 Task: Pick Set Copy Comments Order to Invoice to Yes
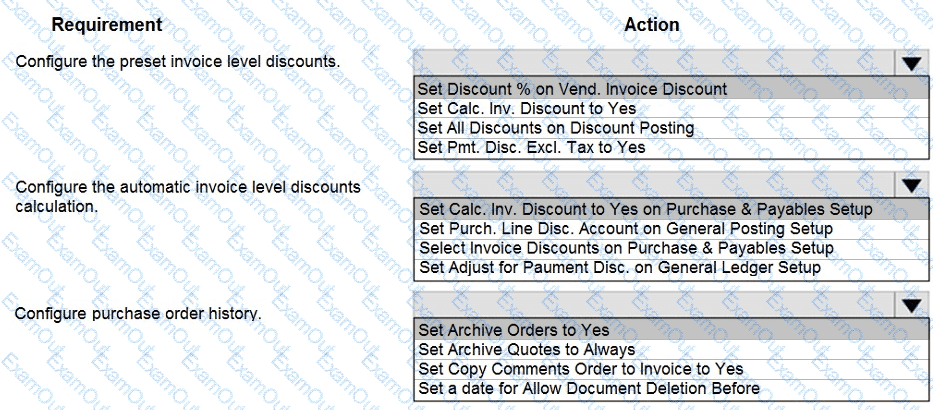pyautogui.click(x=580, y=368)
